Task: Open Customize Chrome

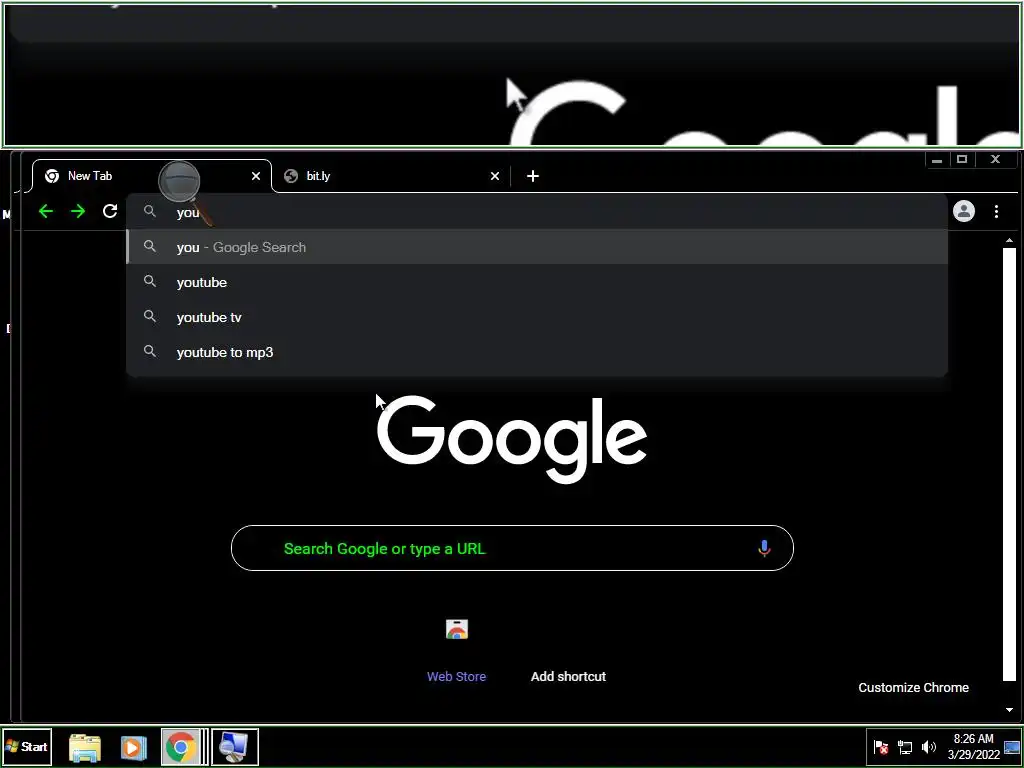Action: (913, 687)
